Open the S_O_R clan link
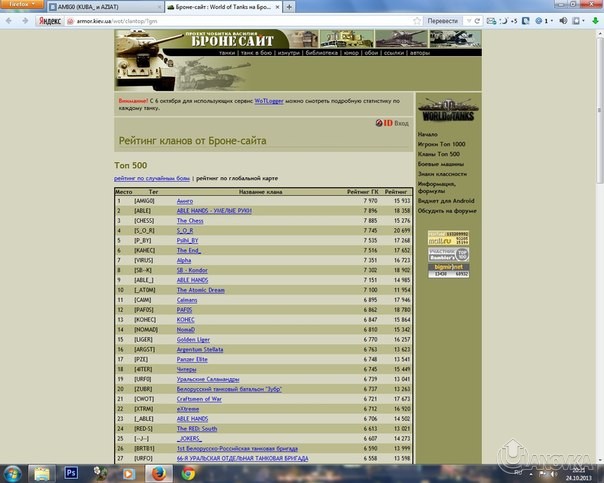The width and height of the screenshot is (604, 483). [x=185, y=231]
